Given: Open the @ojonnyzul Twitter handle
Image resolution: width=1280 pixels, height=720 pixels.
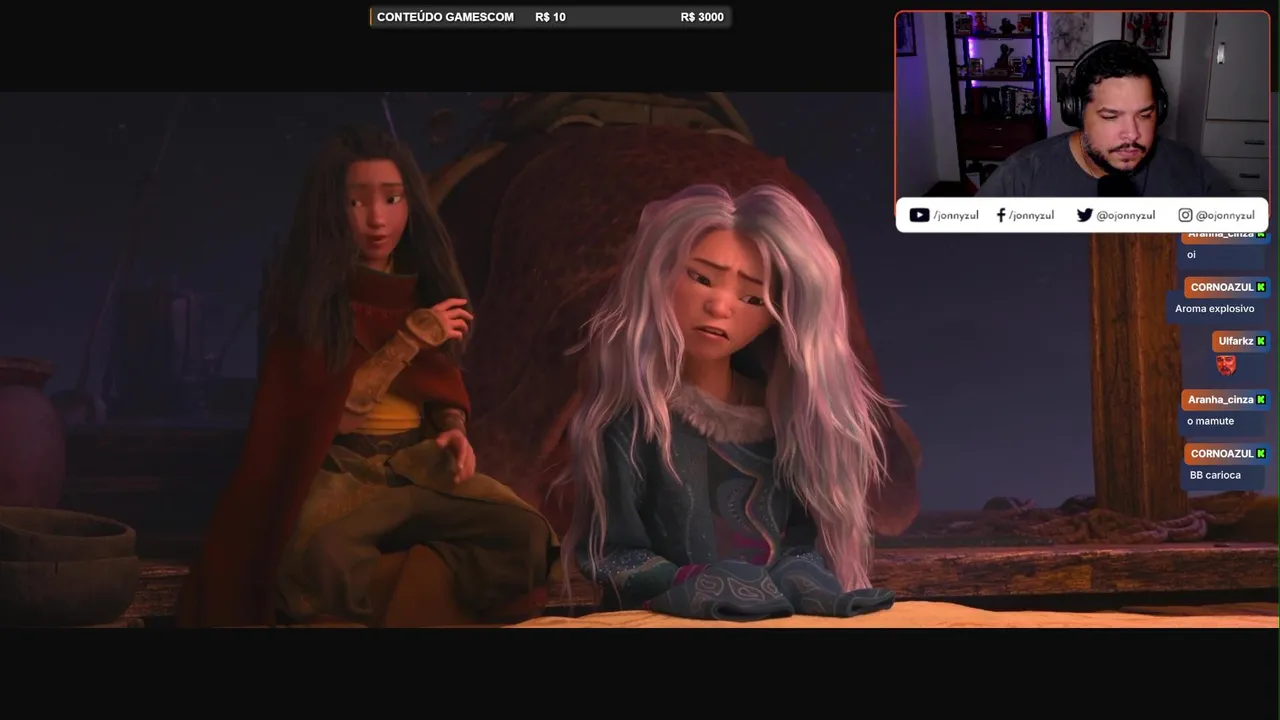Looking at the screenshot, I should coord(1126,215).
